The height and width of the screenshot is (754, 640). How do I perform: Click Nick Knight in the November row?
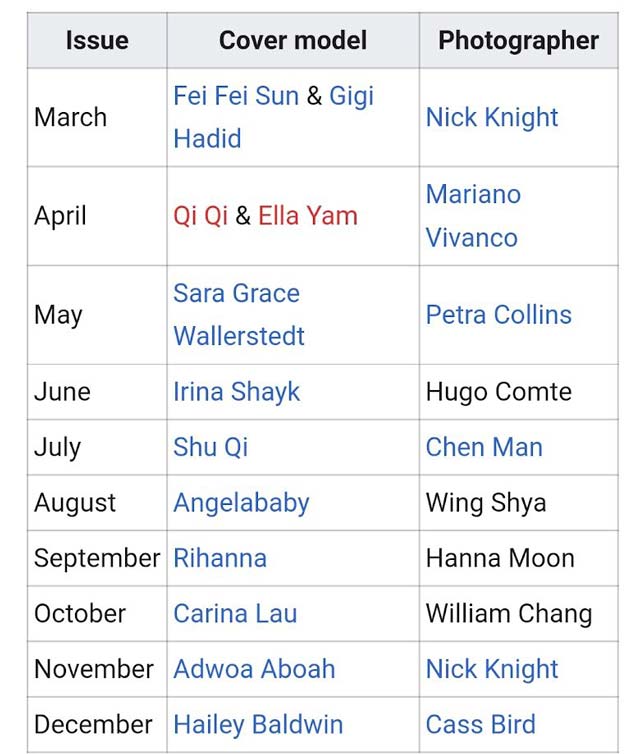[x=492, y=669]
